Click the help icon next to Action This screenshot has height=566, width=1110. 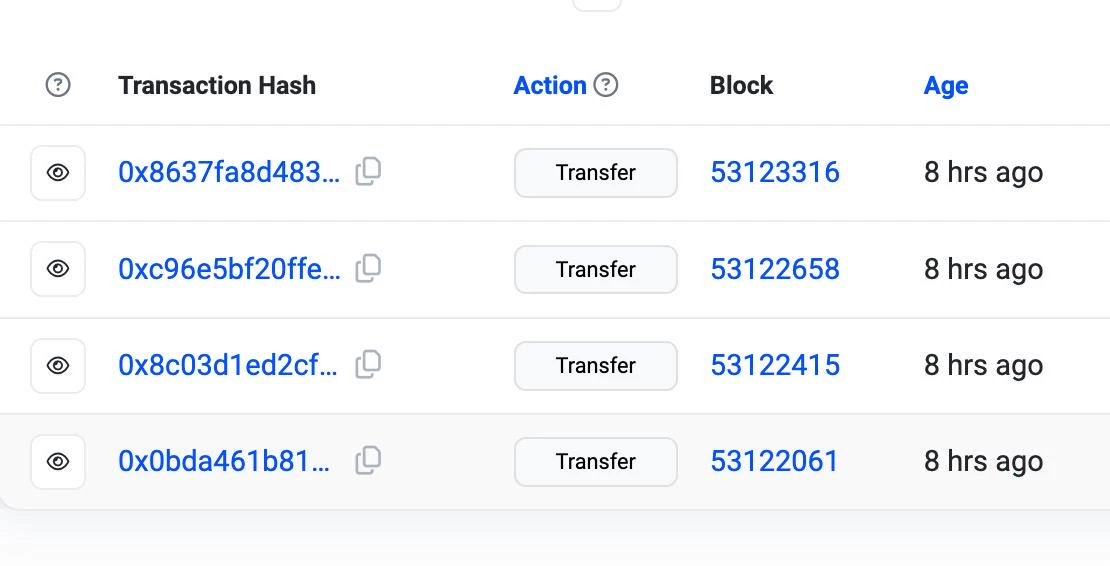coord(605,85)
